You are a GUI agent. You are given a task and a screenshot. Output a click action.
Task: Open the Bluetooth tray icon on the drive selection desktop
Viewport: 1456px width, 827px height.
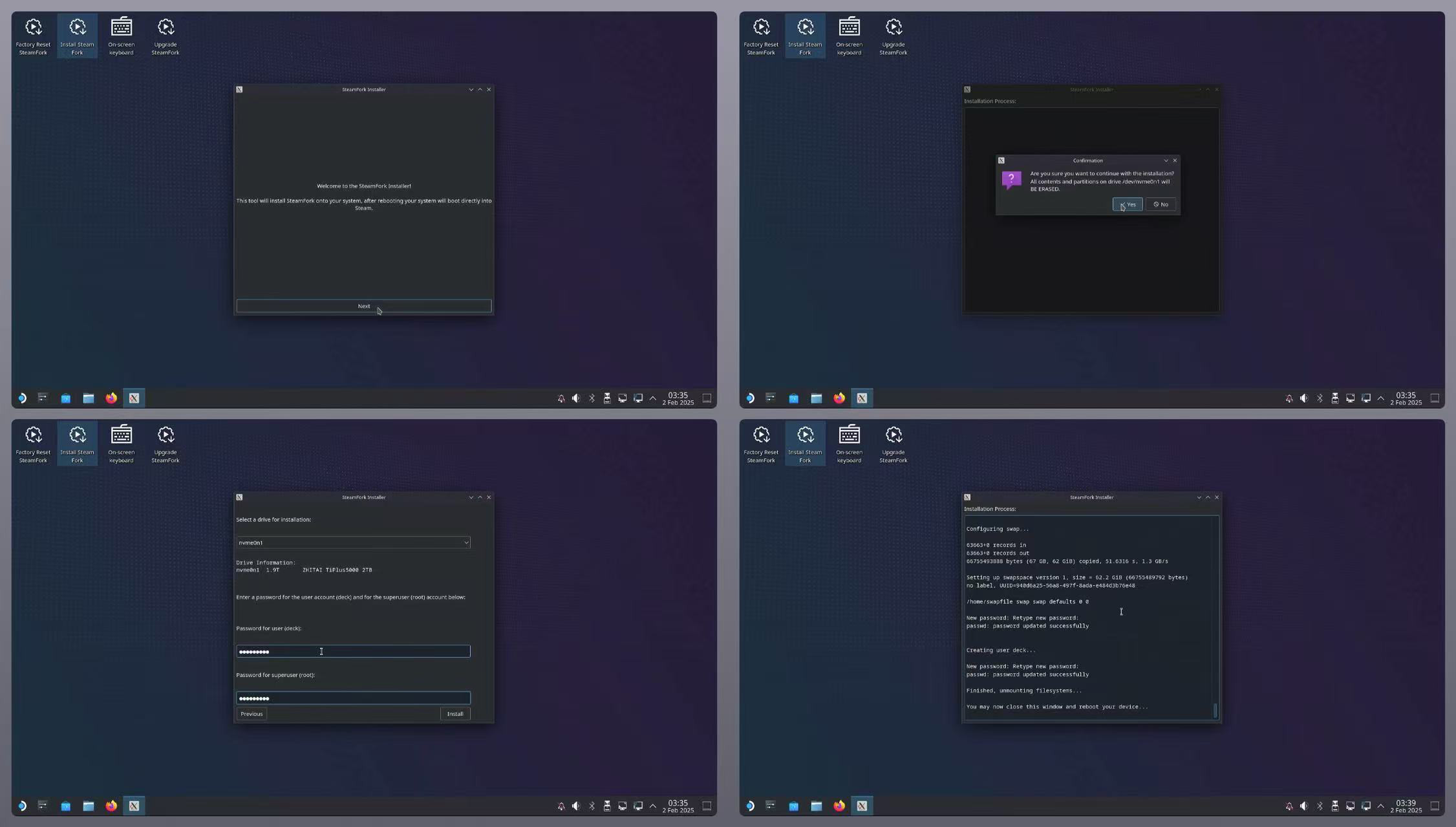click(x=592, y=806)
